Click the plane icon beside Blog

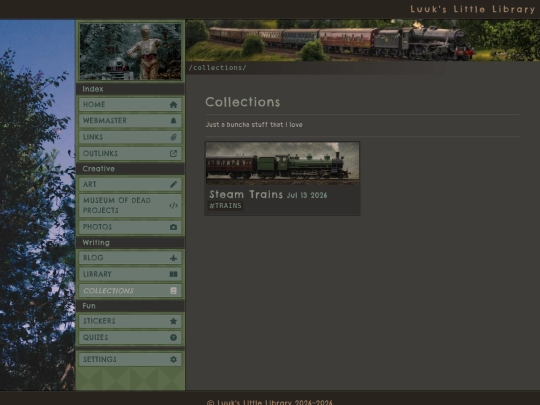173,258
